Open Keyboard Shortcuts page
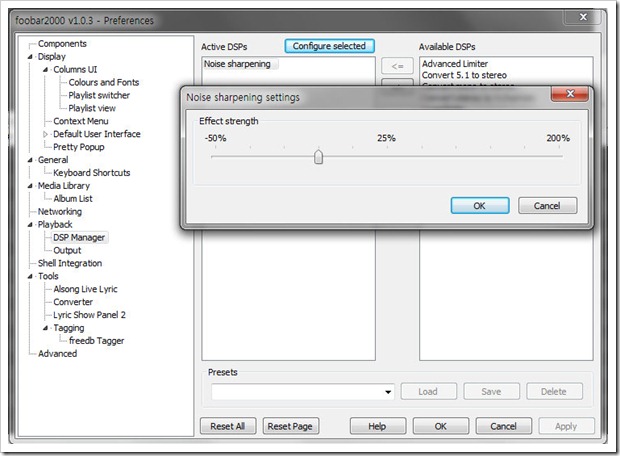The height and width of the screenshot is (456, 620). 92,173
